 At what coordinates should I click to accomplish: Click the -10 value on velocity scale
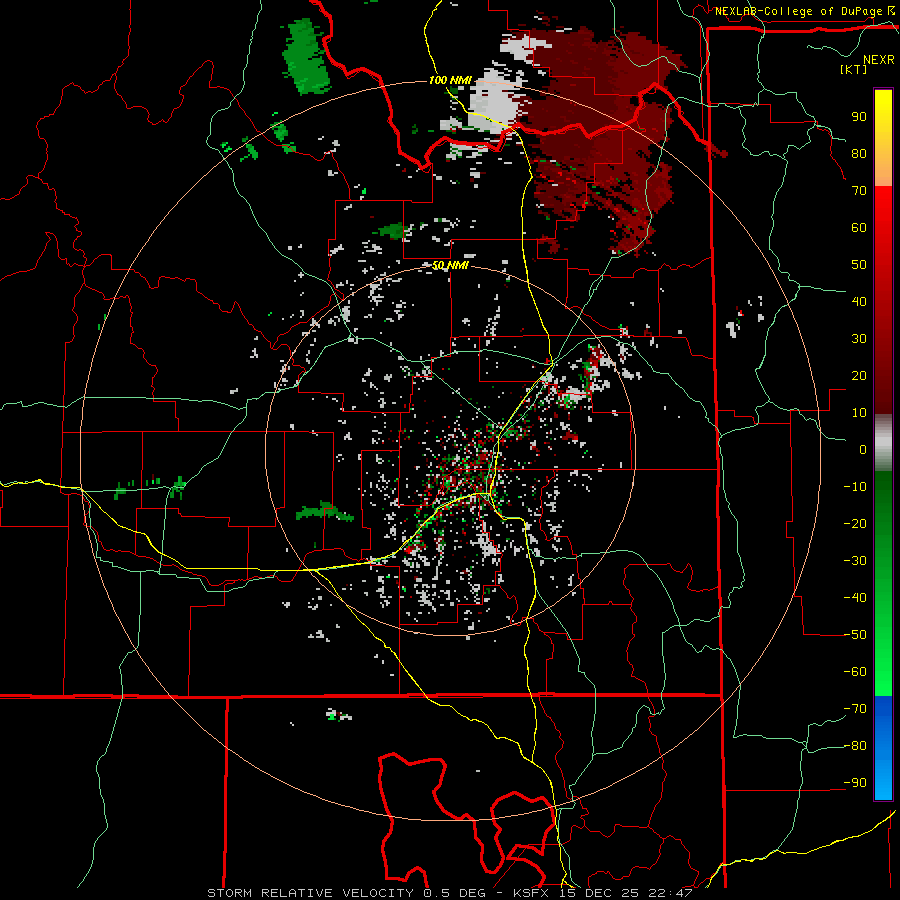coord(855,487)
